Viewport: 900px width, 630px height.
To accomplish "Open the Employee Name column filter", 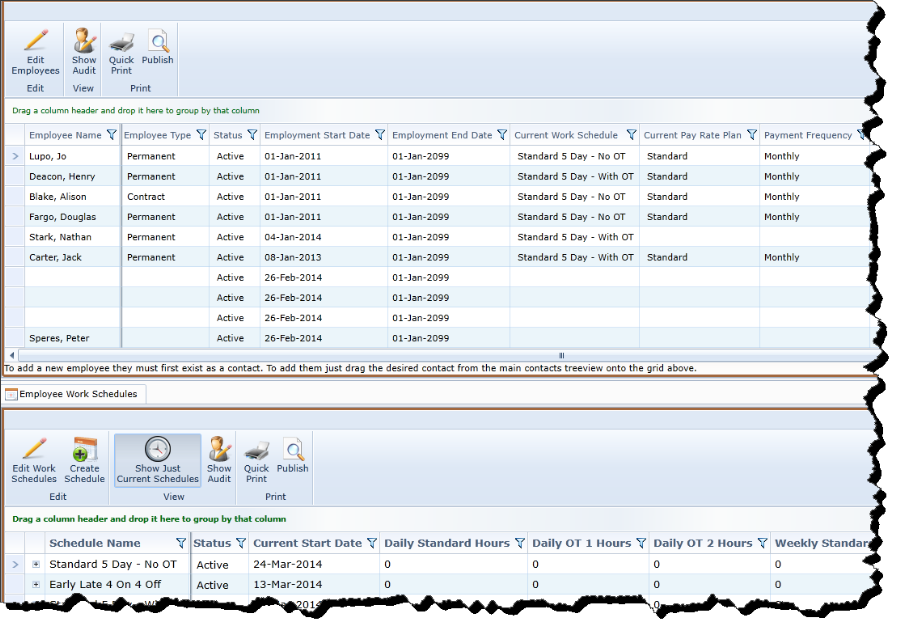I will point(112,135).
